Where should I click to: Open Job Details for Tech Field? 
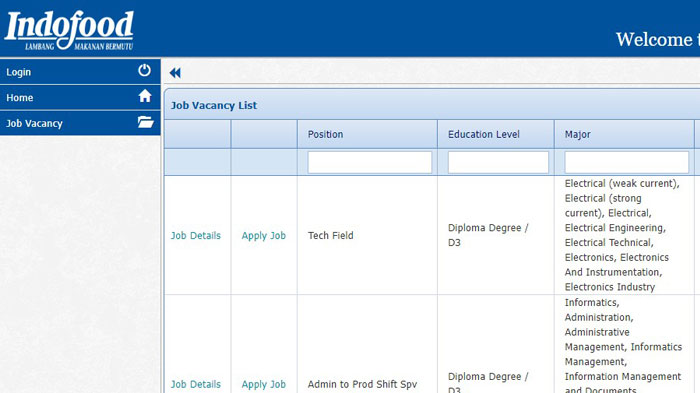pyautogui.click(x=196, y=235)
